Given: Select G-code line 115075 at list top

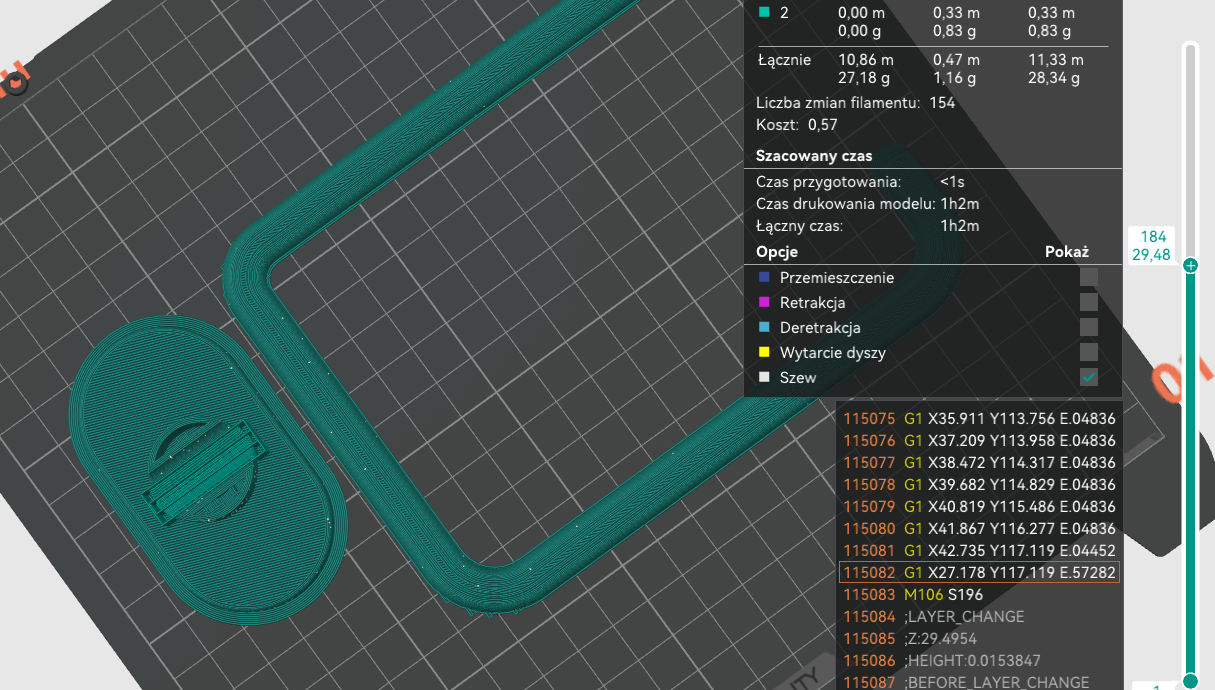Looking at the screenshot, I should (x=978, y=419).
